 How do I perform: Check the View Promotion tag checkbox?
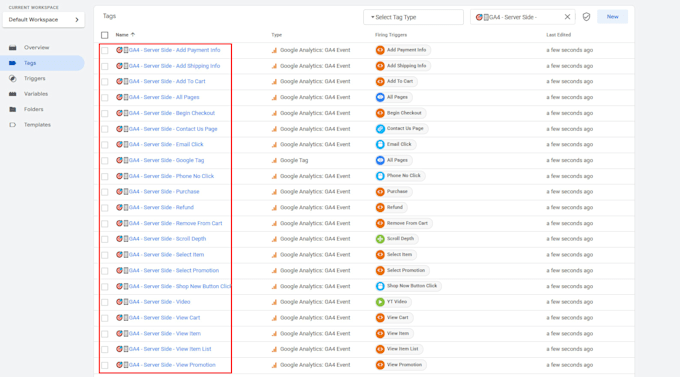point(105,365)
